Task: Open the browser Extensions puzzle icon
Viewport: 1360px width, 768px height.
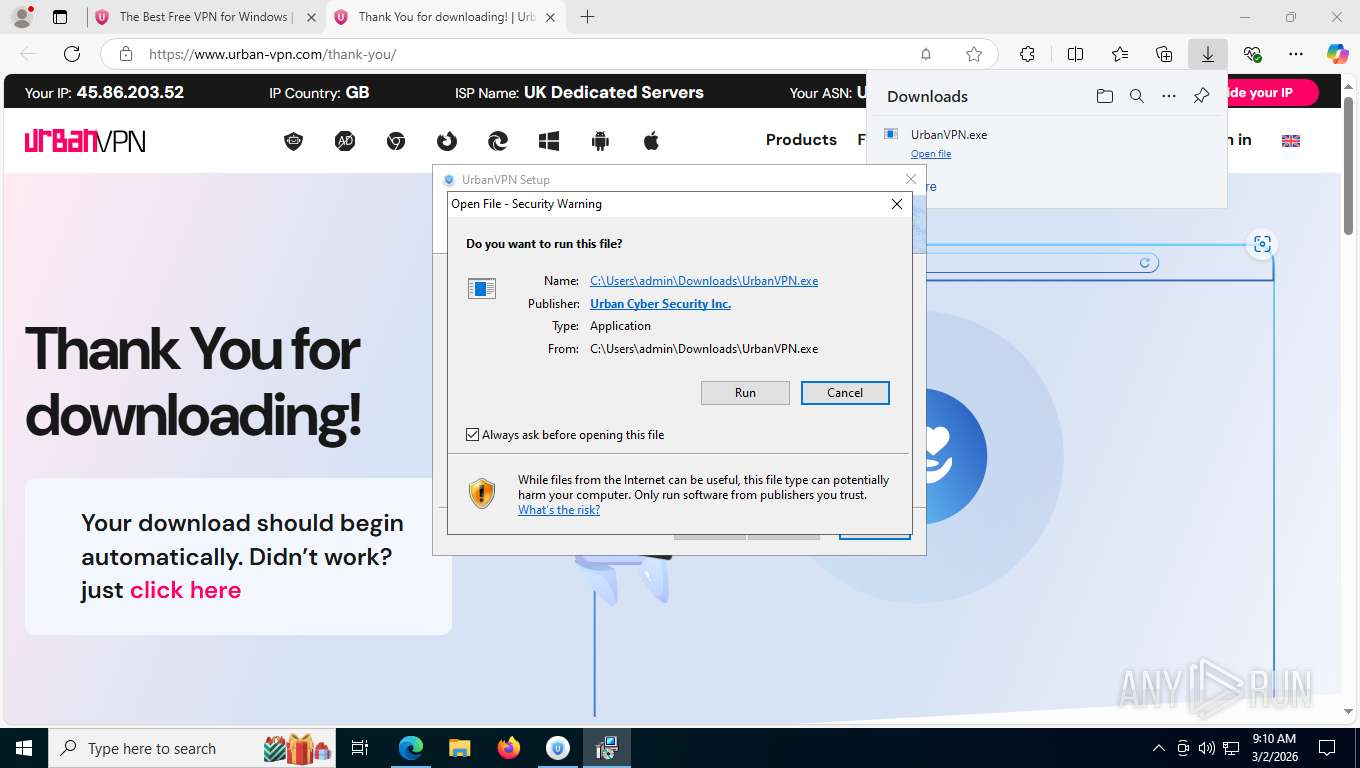Action: coord(1027,54)
